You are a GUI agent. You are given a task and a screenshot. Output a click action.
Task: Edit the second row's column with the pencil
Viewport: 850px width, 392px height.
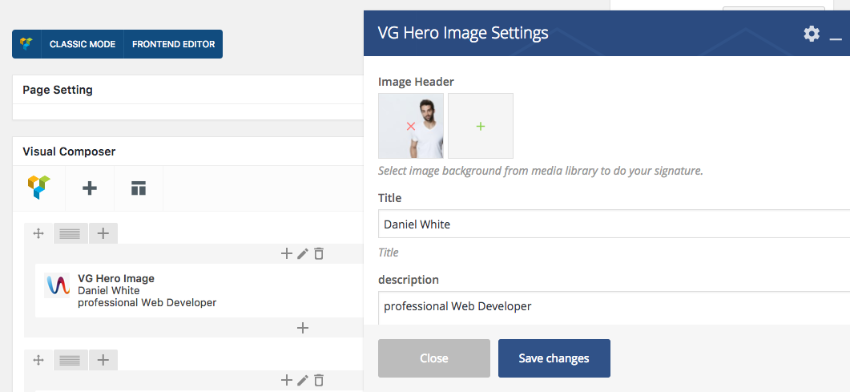coord(302,380)
